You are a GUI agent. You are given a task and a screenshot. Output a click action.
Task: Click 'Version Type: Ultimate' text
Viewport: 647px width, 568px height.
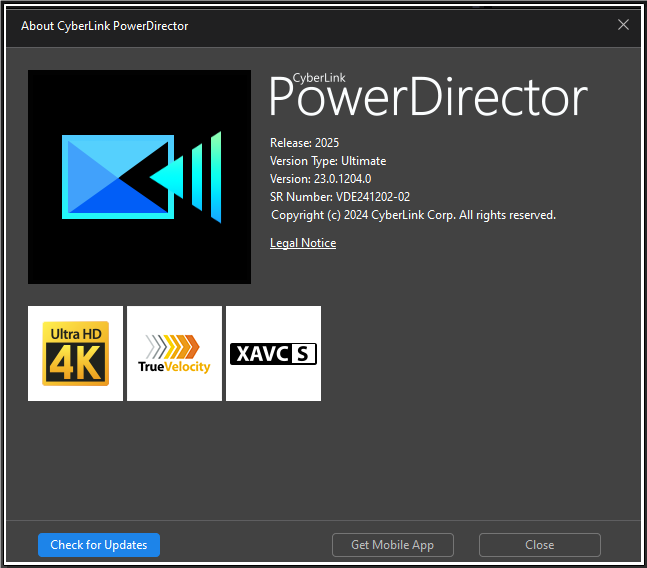[328, 161]
